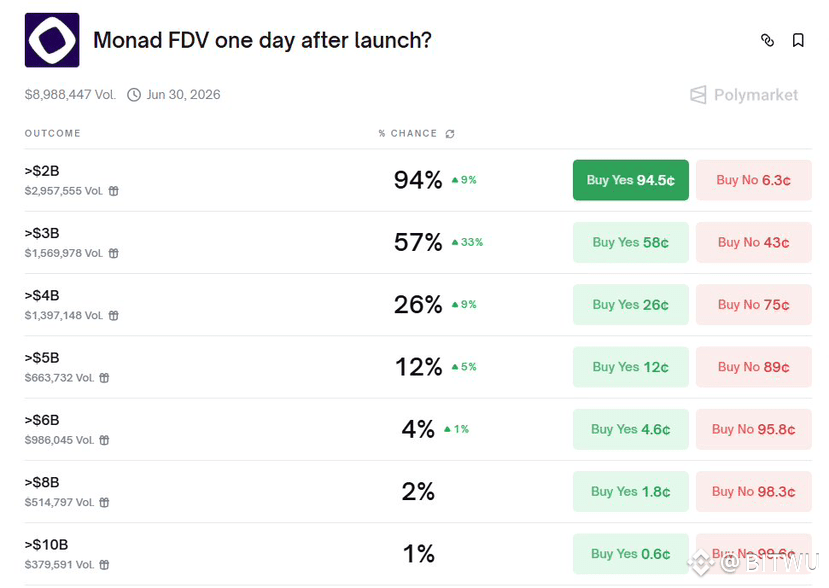
Task: Click the Monad market logo thumbnail
Action: pos(52,40)
